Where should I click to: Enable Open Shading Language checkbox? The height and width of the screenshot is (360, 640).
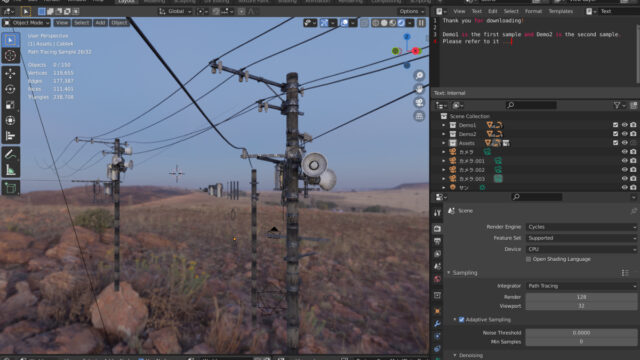(x=529, y=259)
